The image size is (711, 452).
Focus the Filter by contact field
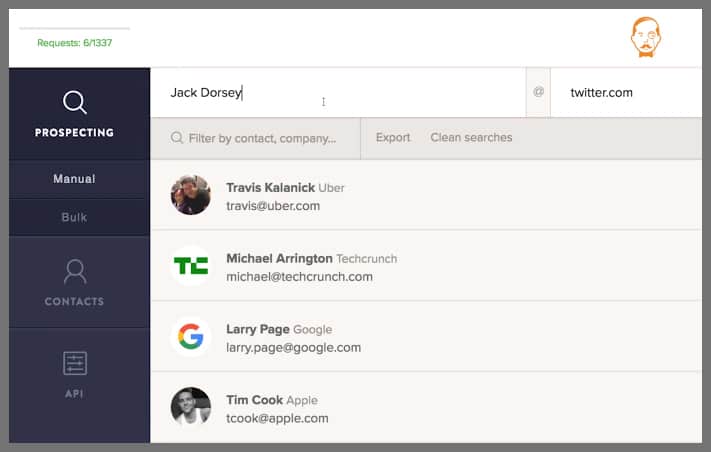(262, 138)
